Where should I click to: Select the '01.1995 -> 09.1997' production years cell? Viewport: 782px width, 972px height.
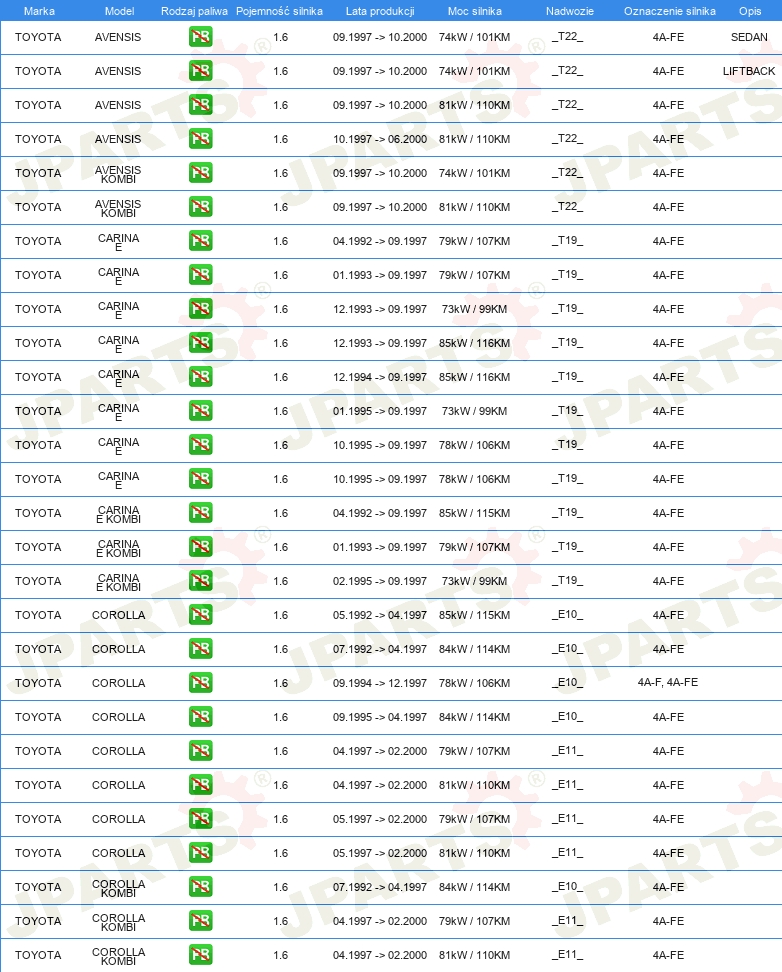pyautogui.click(x=380, y=411)
